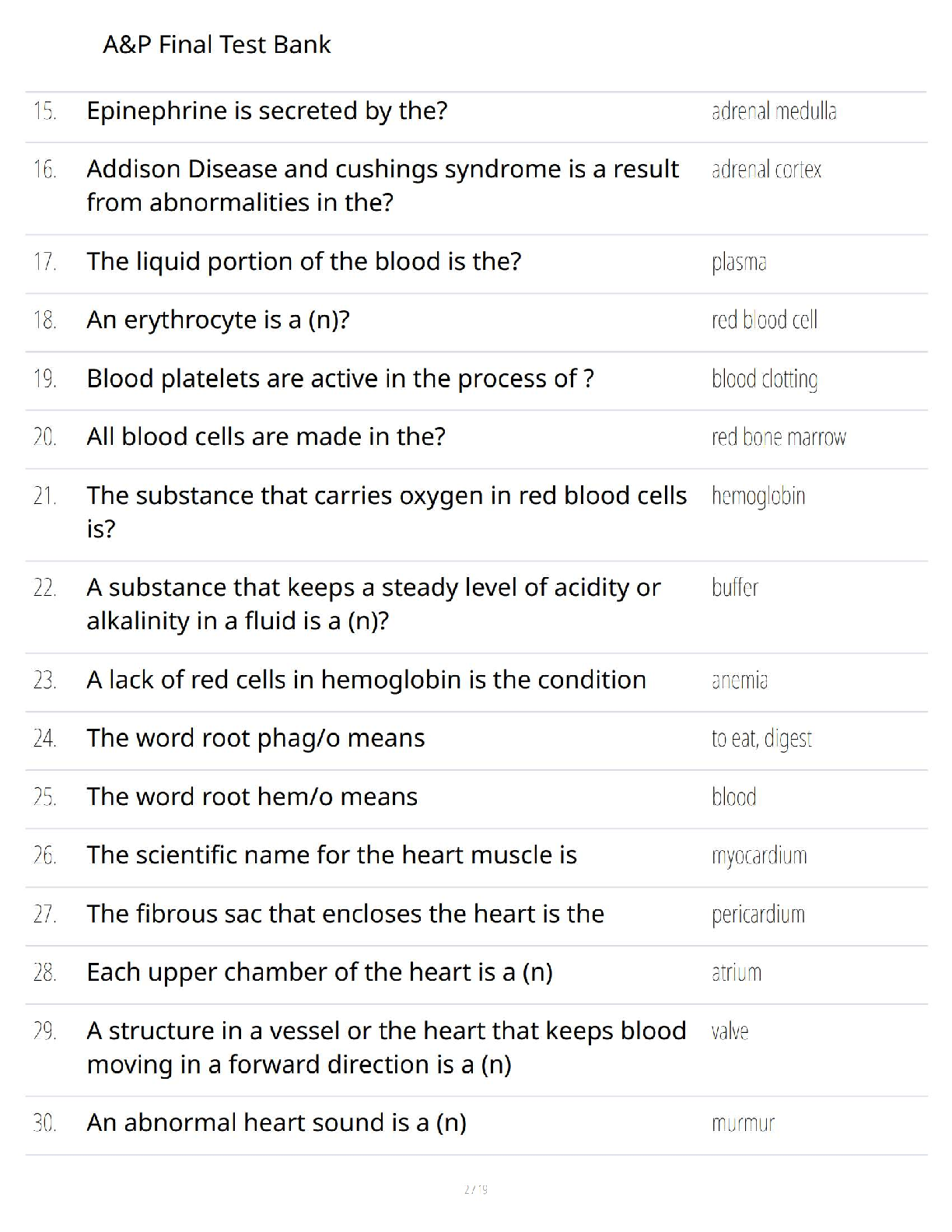952x1232 pixels.
Task: Click the "to eat, digest" answer
Action: tap(761, 739)
